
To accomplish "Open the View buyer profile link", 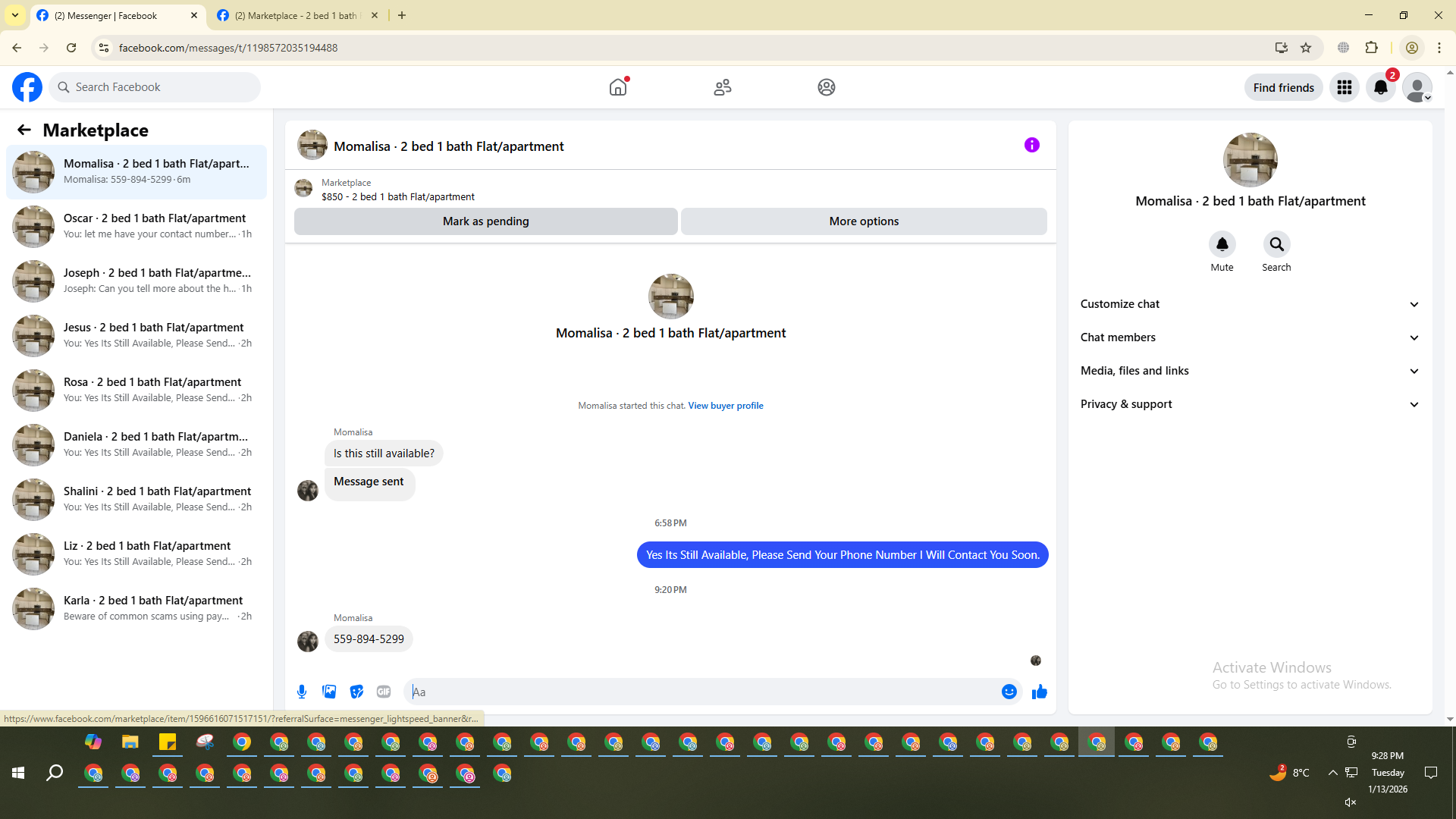I will click(x=725, y=406).
